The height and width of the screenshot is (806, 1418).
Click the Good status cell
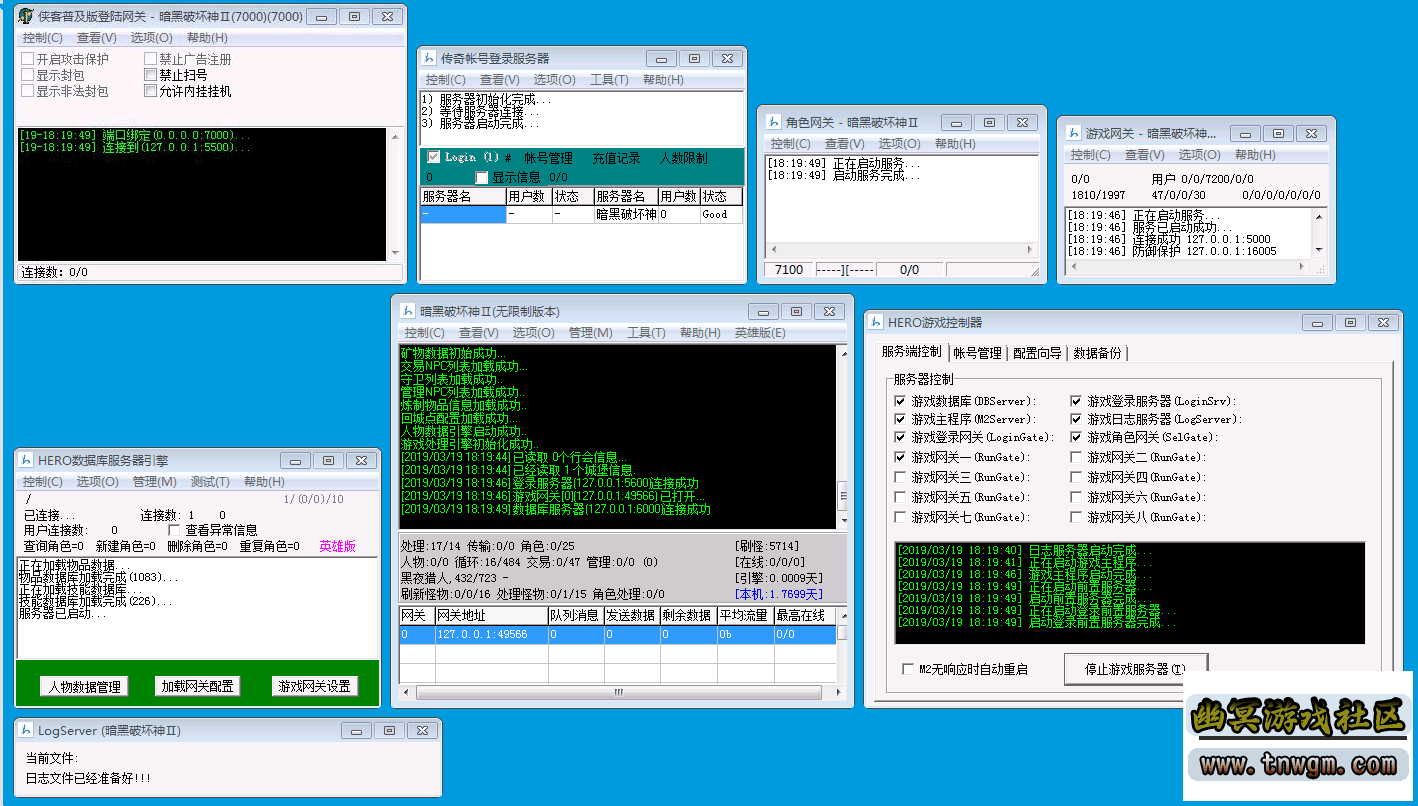721,214
